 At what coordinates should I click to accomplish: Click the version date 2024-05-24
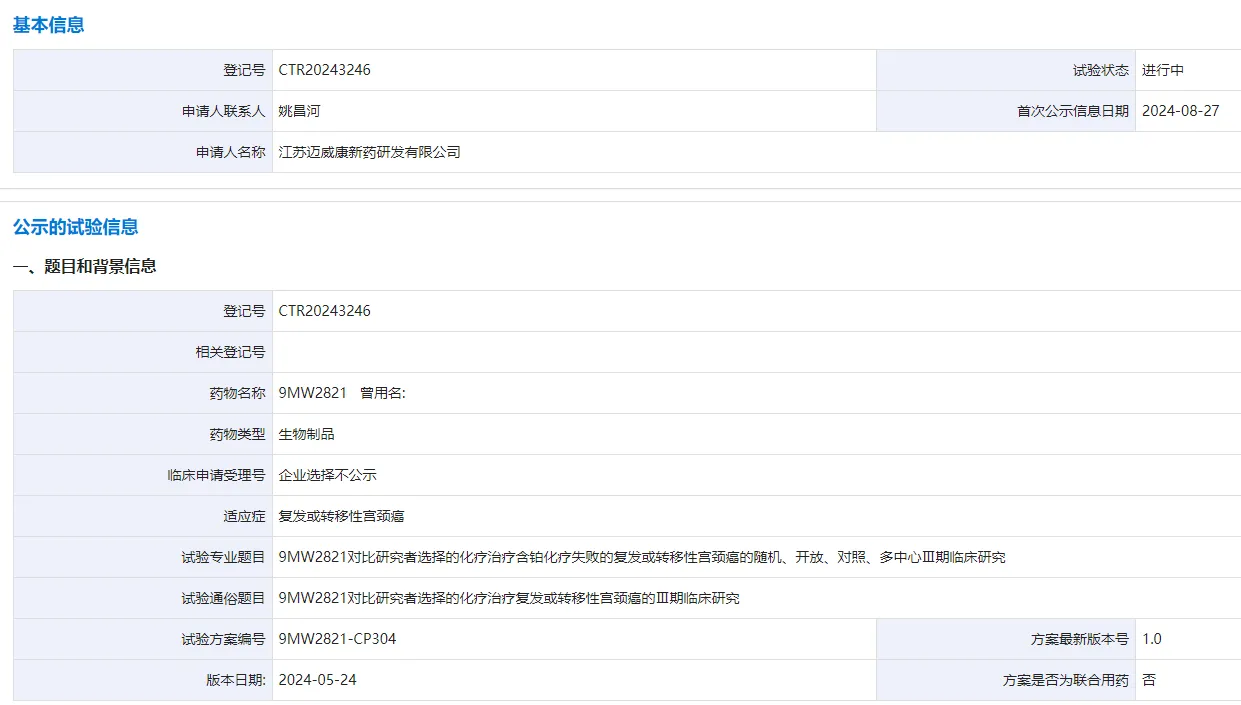pyautogui.click(x=317, y=680)
